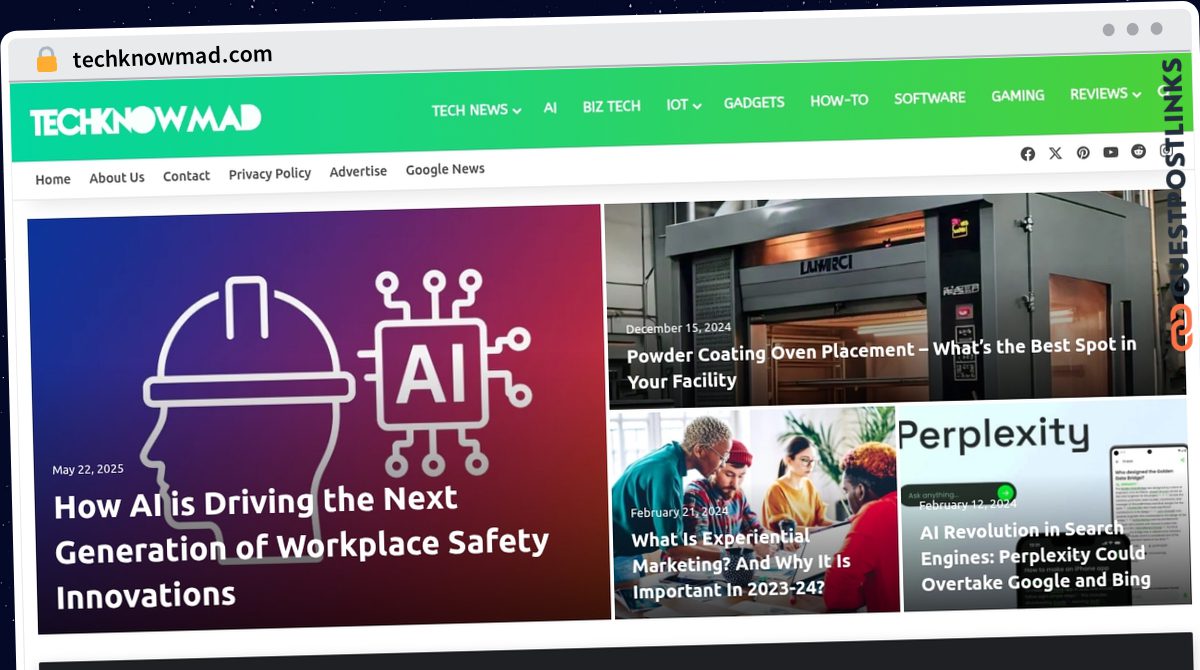Open the Google News link
The image size is (1200, 670).
pyautogui.click(x=445, y=169)
